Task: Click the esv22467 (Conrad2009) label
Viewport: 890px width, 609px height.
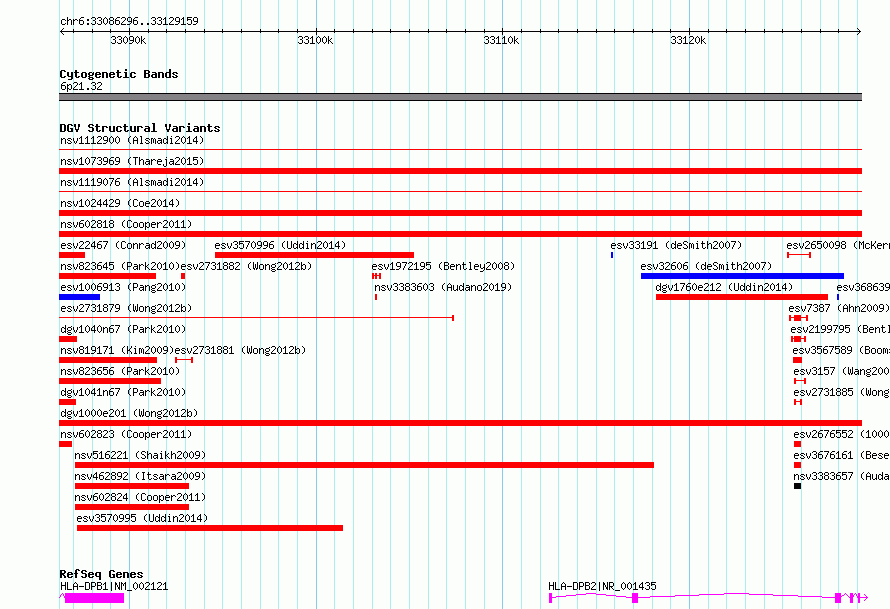Action: point(123,245)
